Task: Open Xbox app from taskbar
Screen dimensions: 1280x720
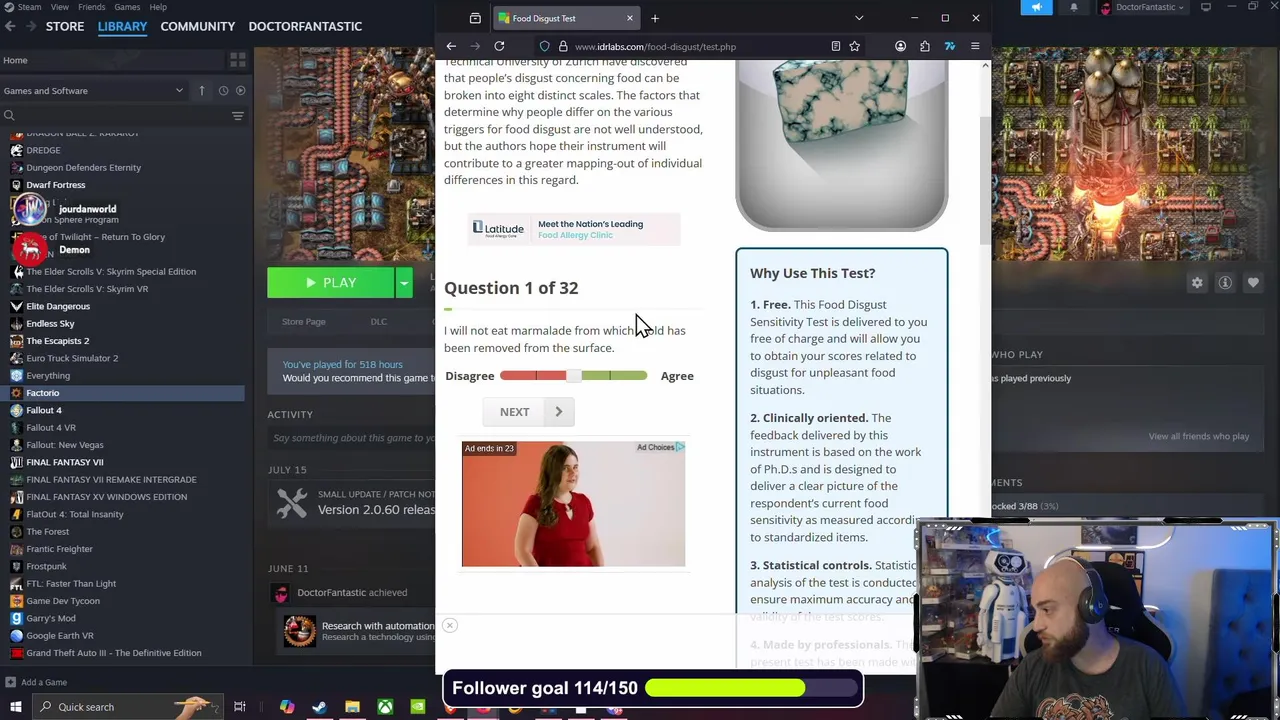Action: click(385, 707)
